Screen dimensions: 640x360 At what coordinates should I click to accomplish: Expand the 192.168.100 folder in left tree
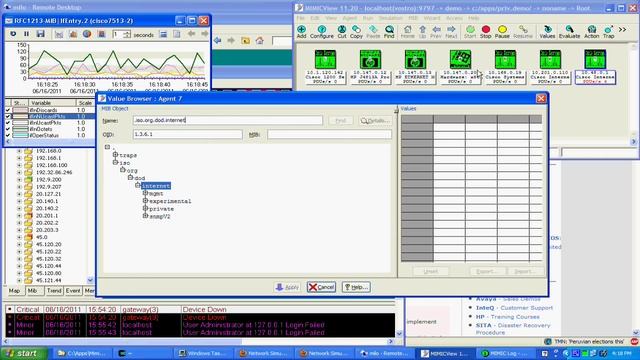[19, 165]
